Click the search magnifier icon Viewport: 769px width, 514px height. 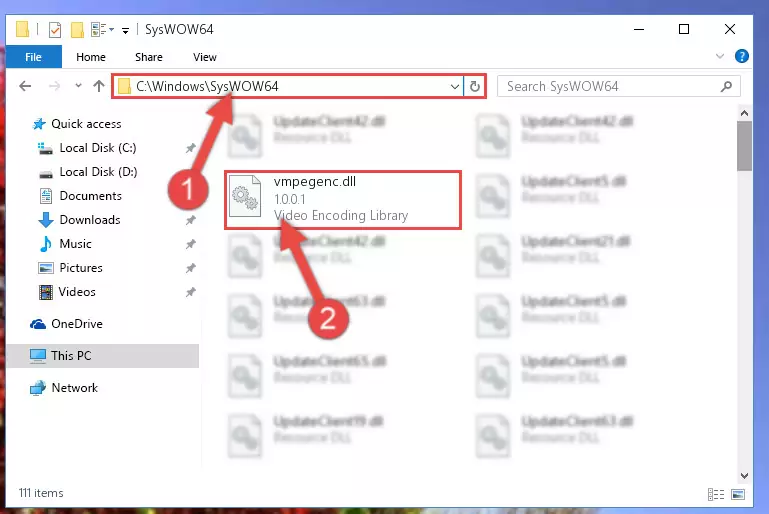(x=726, y=86)
